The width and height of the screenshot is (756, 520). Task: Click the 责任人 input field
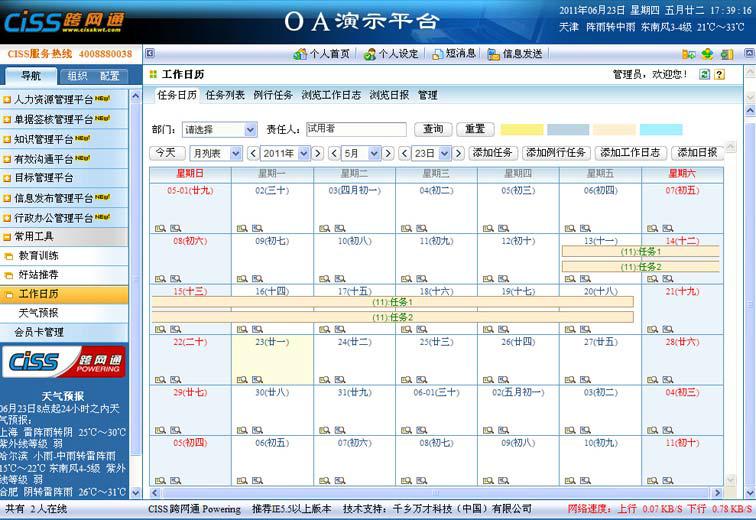[x=356, y=129]
